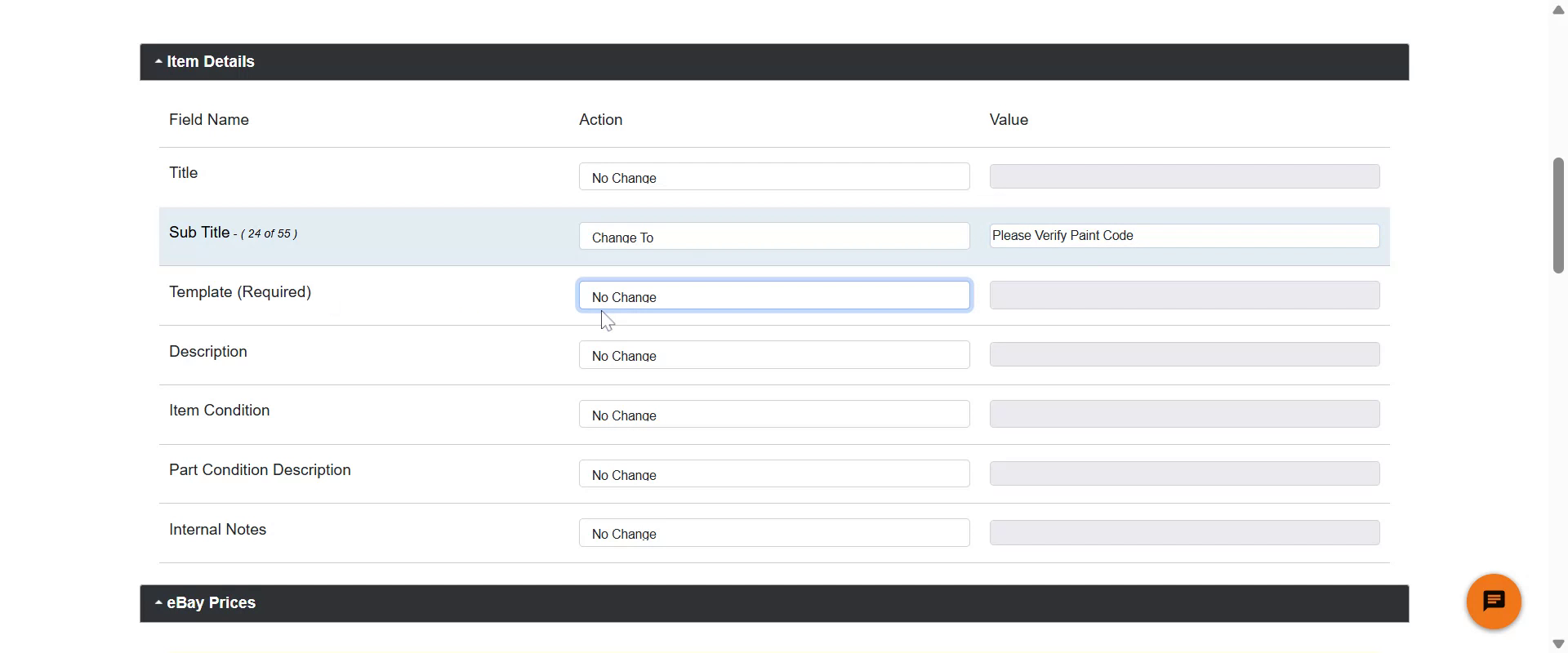Open the Item Condition action dropdown
Viewport: 1568px width, 653px height.
point(773,415)
